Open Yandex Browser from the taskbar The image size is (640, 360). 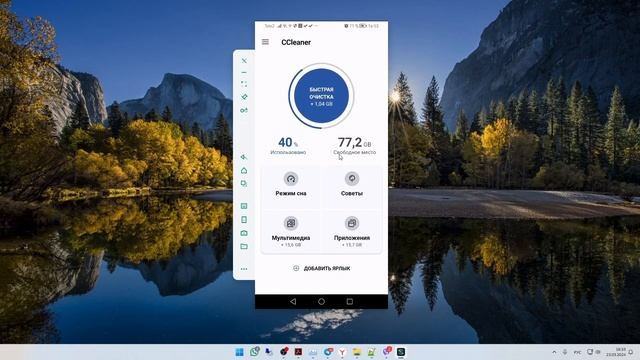click(342, 352)
